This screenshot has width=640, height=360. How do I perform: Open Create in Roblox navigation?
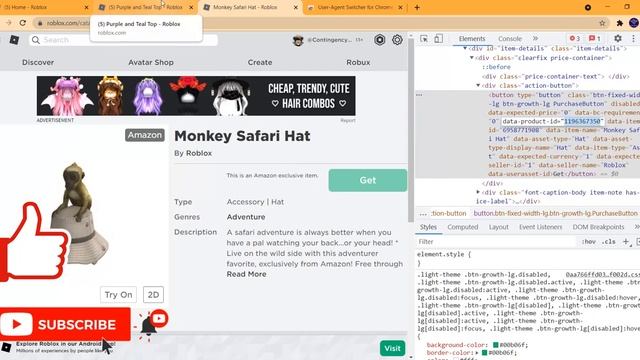260,62
